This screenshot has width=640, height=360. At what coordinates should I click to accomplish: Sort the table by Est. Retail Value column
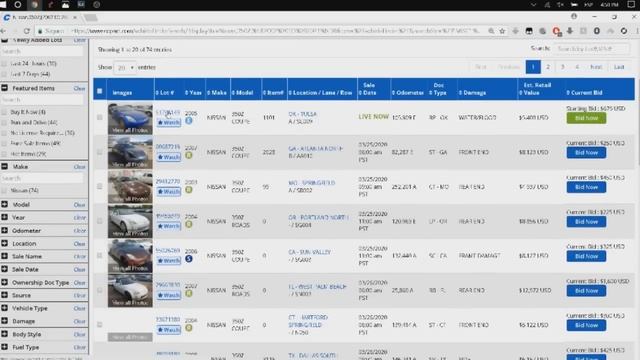(x=535, y=89)
